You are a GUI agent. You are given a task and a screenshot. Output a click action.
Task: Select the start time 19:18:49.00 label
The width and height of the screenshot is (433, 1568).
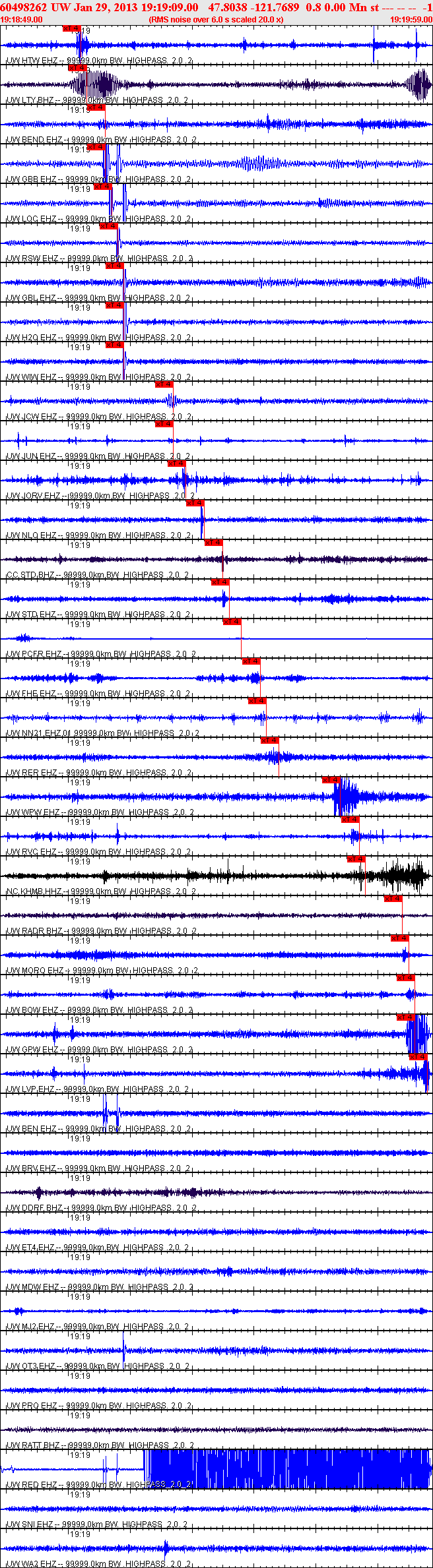(21, 19)
